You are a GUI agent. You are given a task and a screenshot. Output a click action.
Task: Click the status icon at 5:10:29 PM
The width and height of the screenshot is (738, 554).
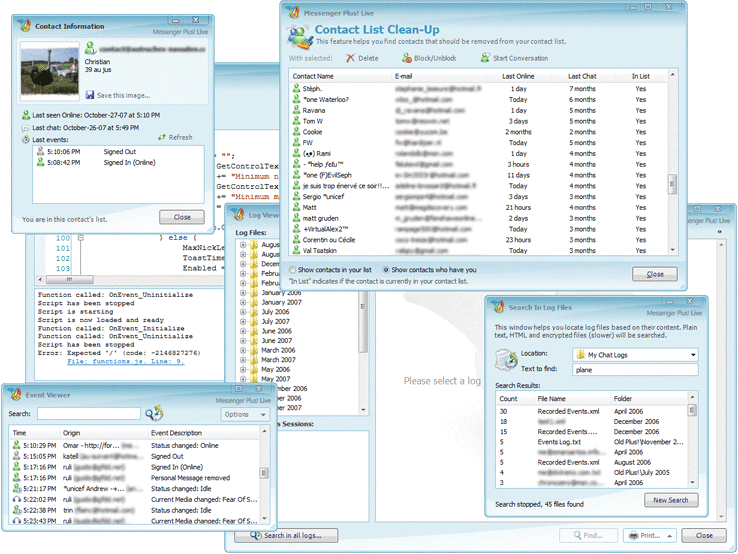click(x=16, y=445)
